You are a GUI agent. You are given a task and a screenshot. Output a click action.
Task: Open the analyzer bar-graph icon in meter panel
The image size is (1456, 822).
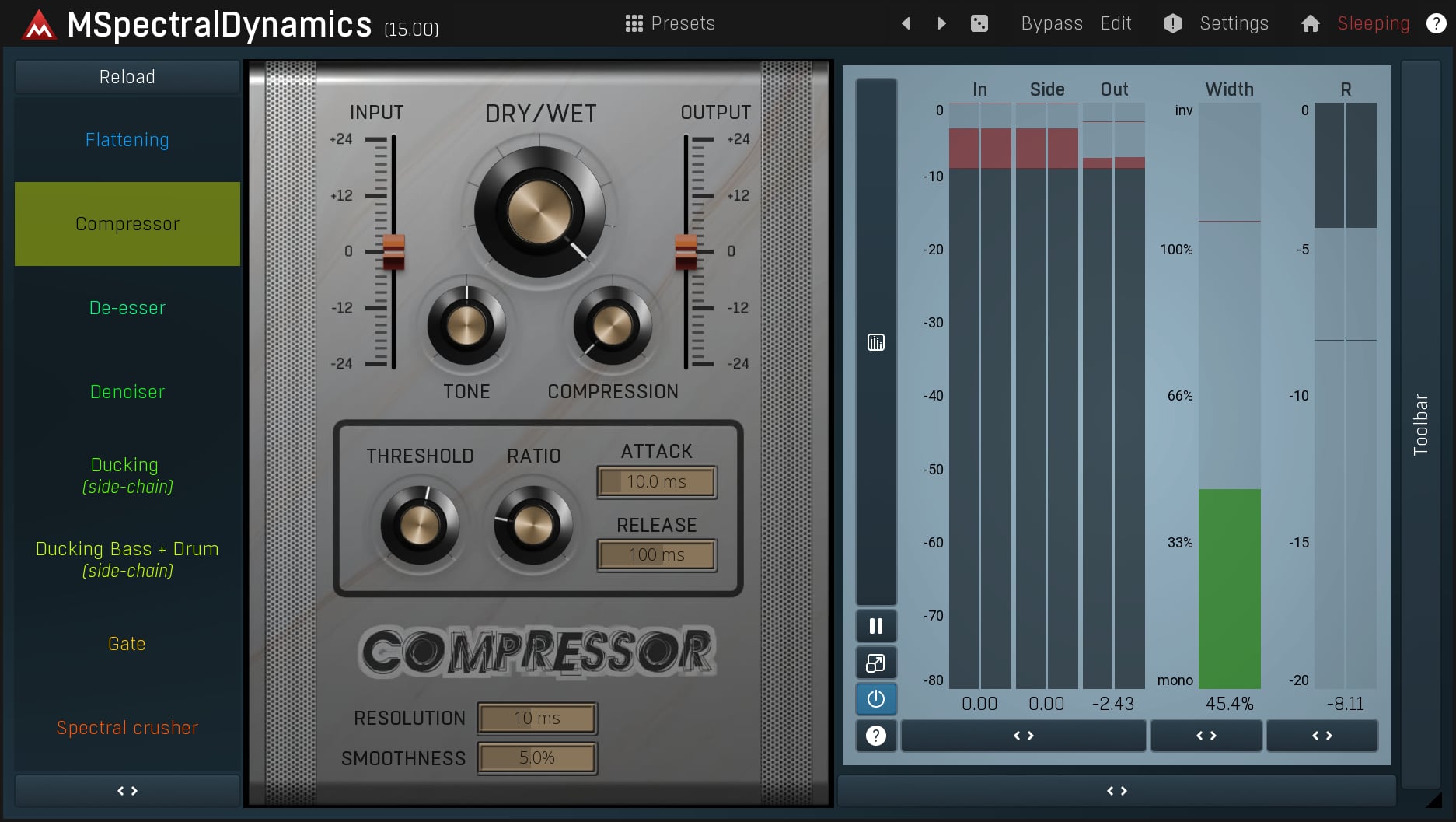(876, 341)
